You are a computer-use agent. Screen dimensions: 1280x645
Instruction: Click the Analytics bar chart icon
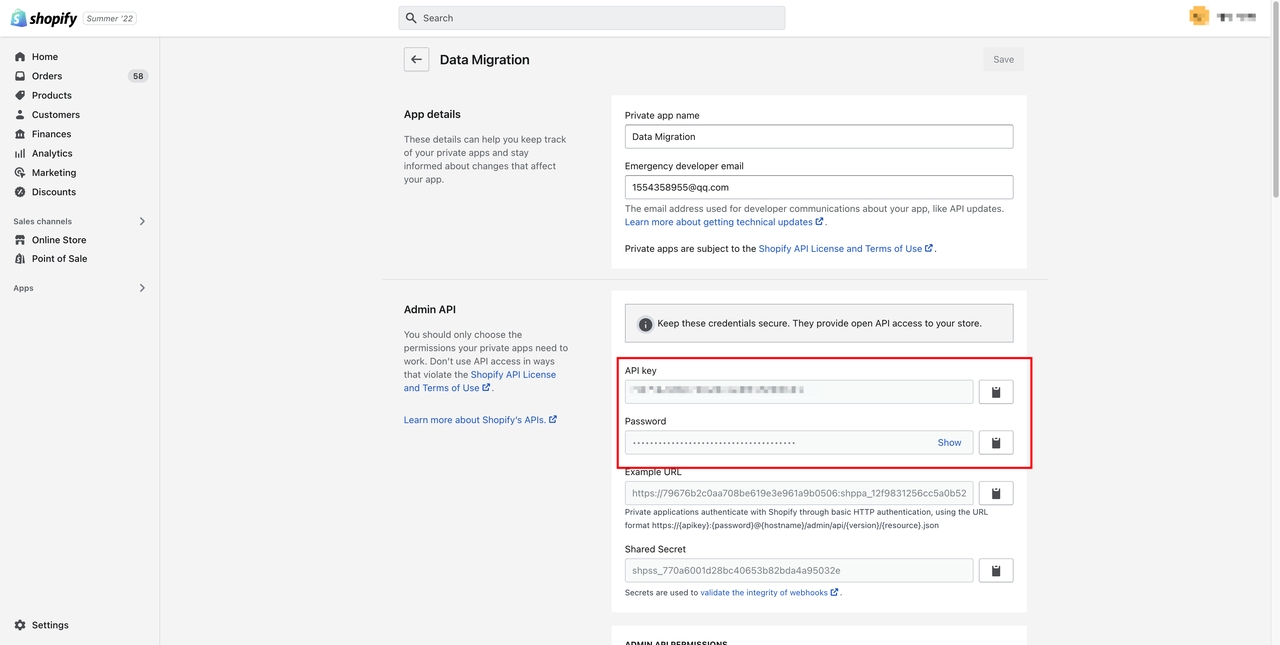20,153
